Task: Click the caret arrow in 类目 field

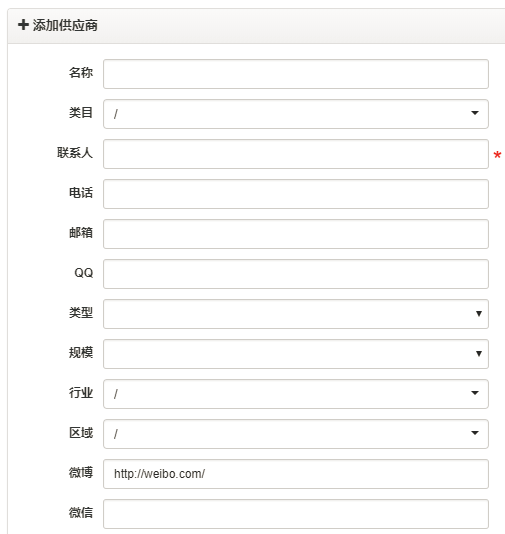Action: click(475, 113)
